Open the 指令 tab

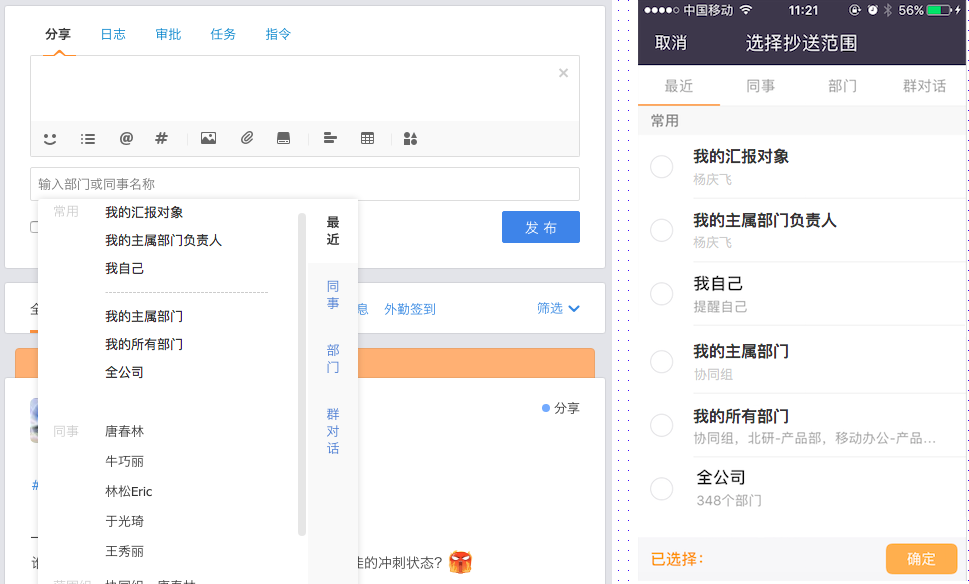click(x=278, y=34)
